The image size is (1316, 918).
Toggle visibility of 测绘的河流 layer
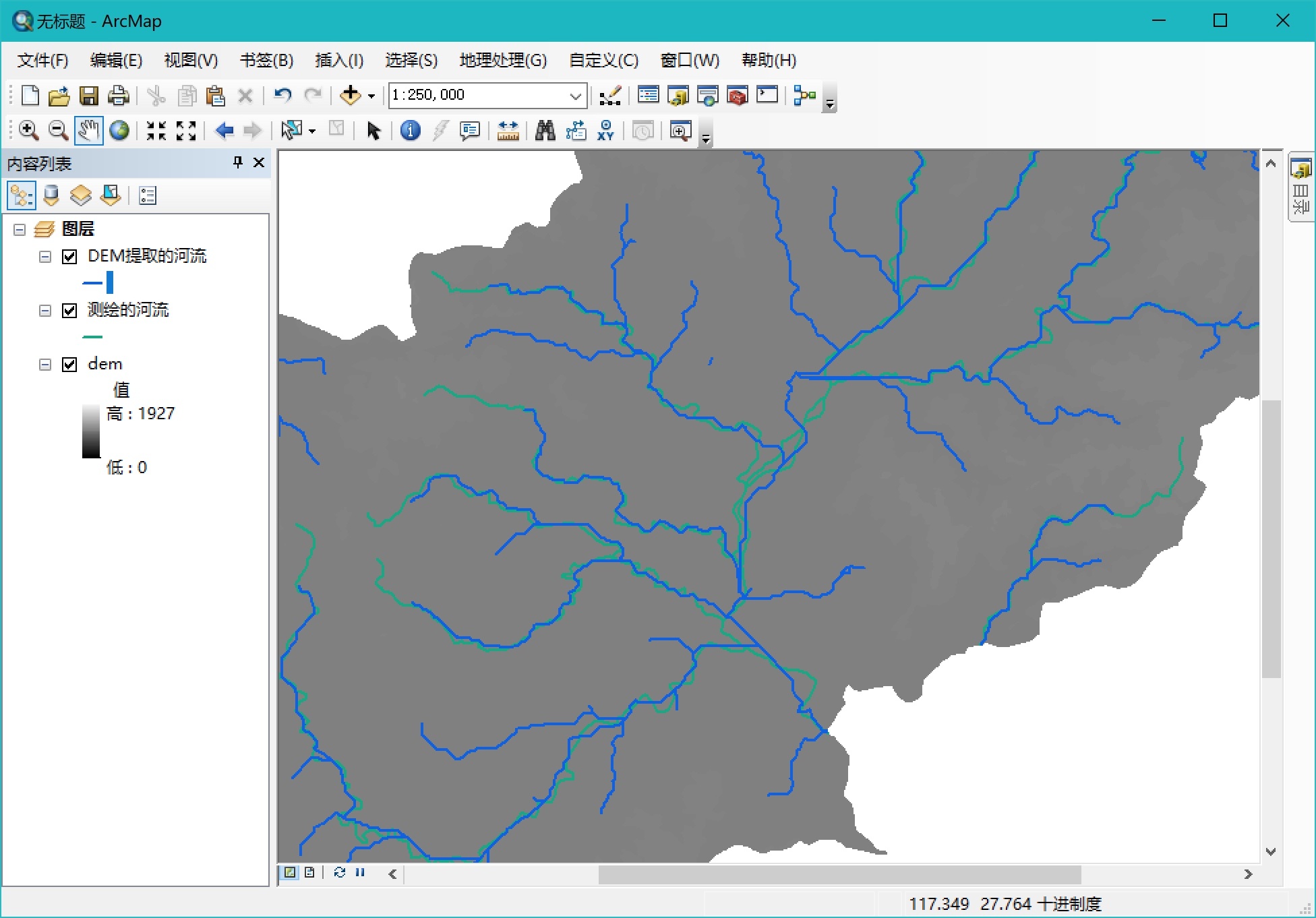click(69, 311)
